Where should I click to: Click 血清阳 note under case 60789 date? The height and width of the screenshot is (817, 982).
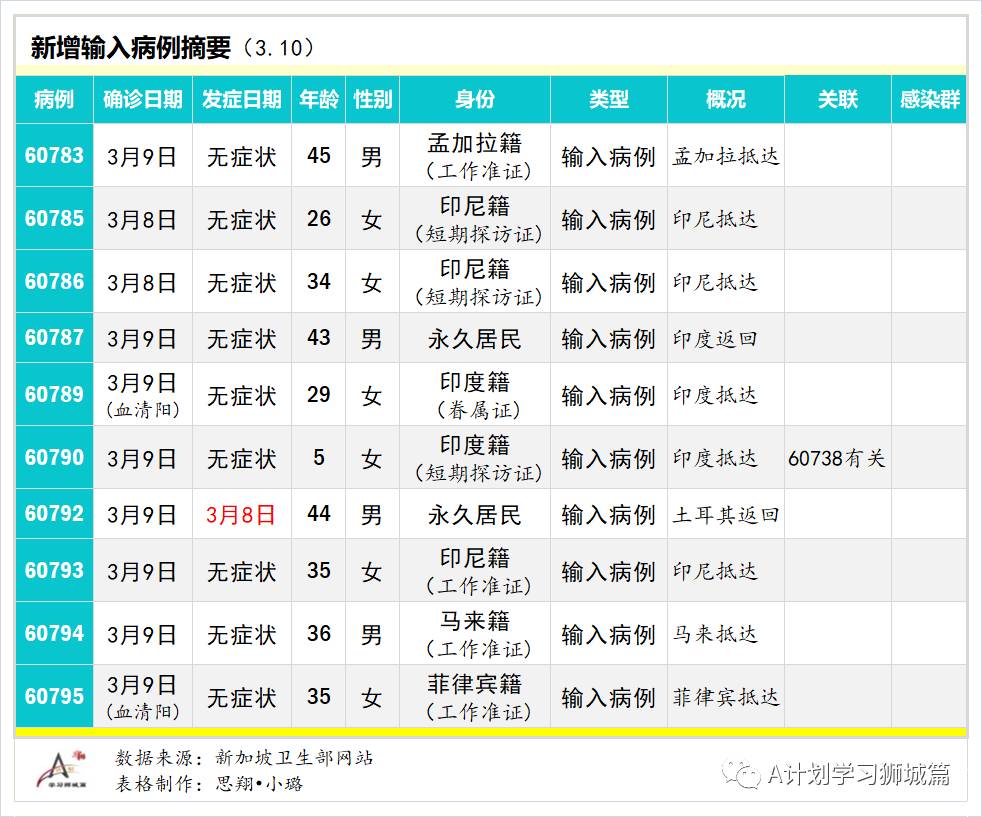[x=144, y=409]
